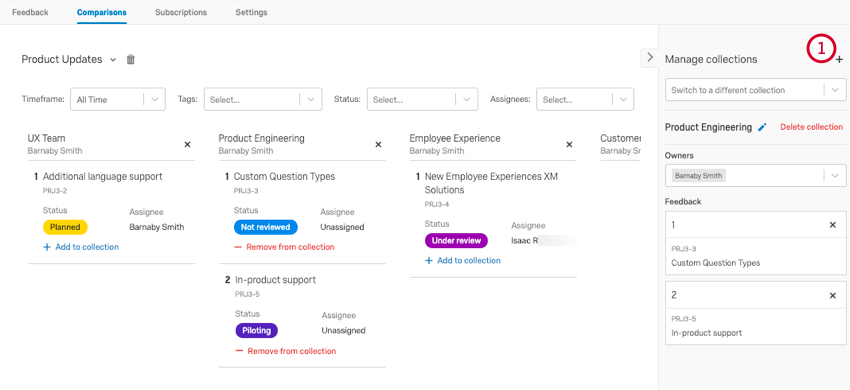Open the Settings tab
850x390 pixels.
coord(251,12)
